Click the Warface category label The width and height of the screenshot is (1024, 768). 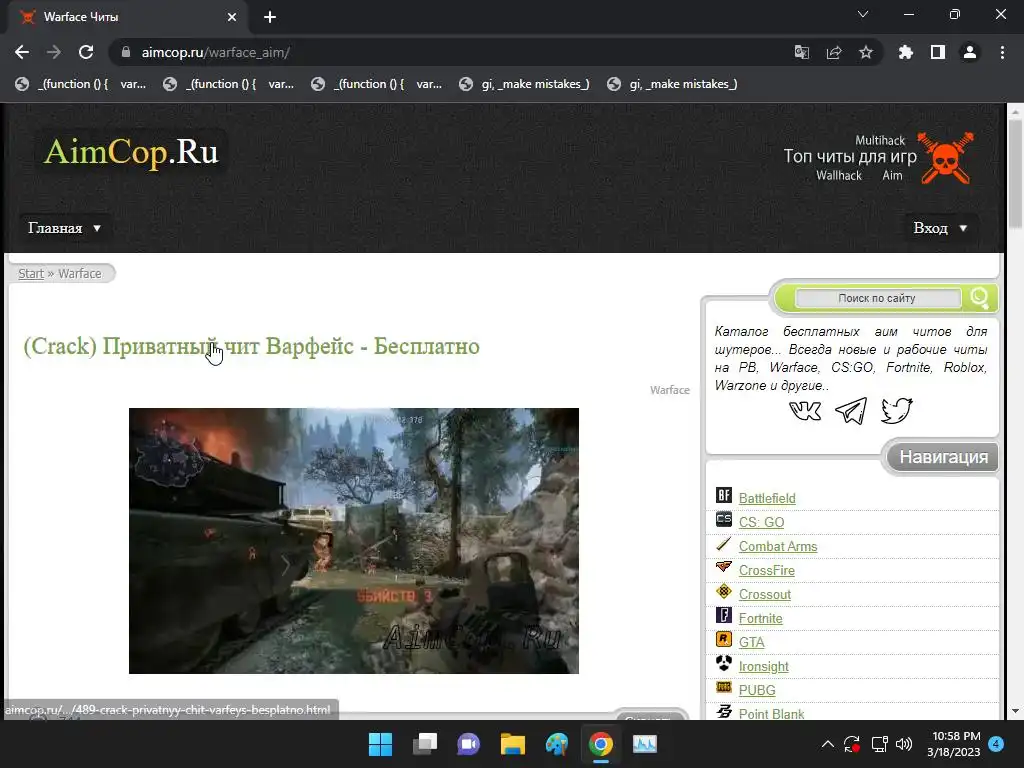coord(669,390)
